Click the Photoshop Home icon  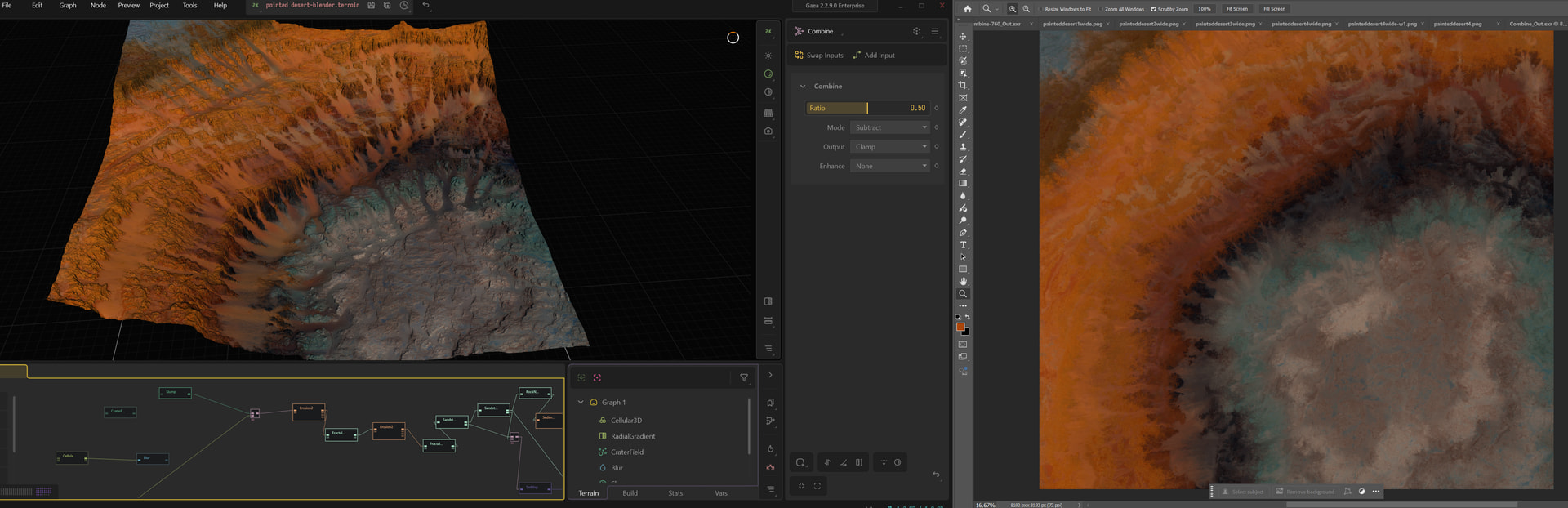(968, 9)
